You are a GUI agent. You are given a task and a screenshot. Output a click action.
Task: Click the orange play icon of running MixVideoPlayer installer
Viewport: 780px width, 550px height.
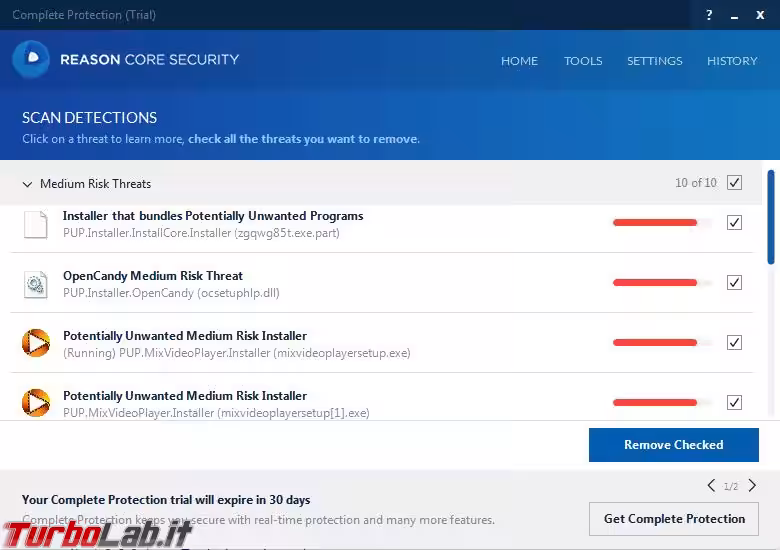tap(35, 344)
